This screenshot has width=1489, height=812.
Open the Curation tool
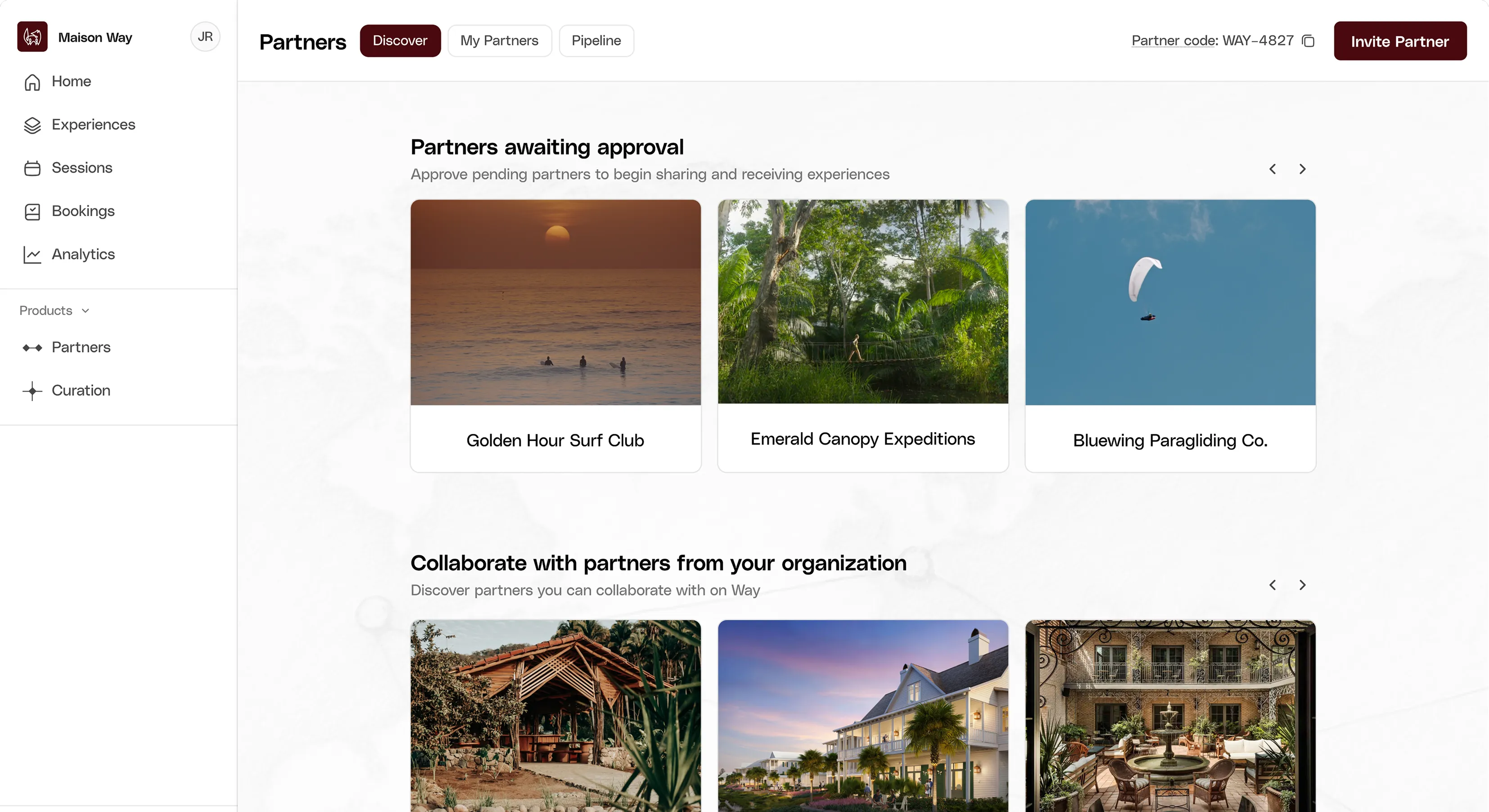coord(81,391)
